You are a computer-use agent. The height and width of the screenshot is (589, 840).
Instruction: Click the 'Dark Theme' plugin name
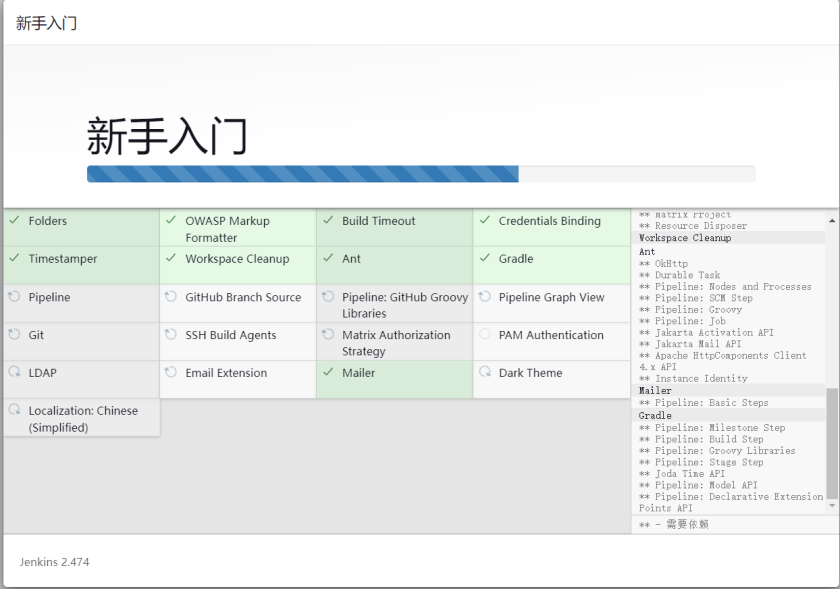(x=530, y=373)
